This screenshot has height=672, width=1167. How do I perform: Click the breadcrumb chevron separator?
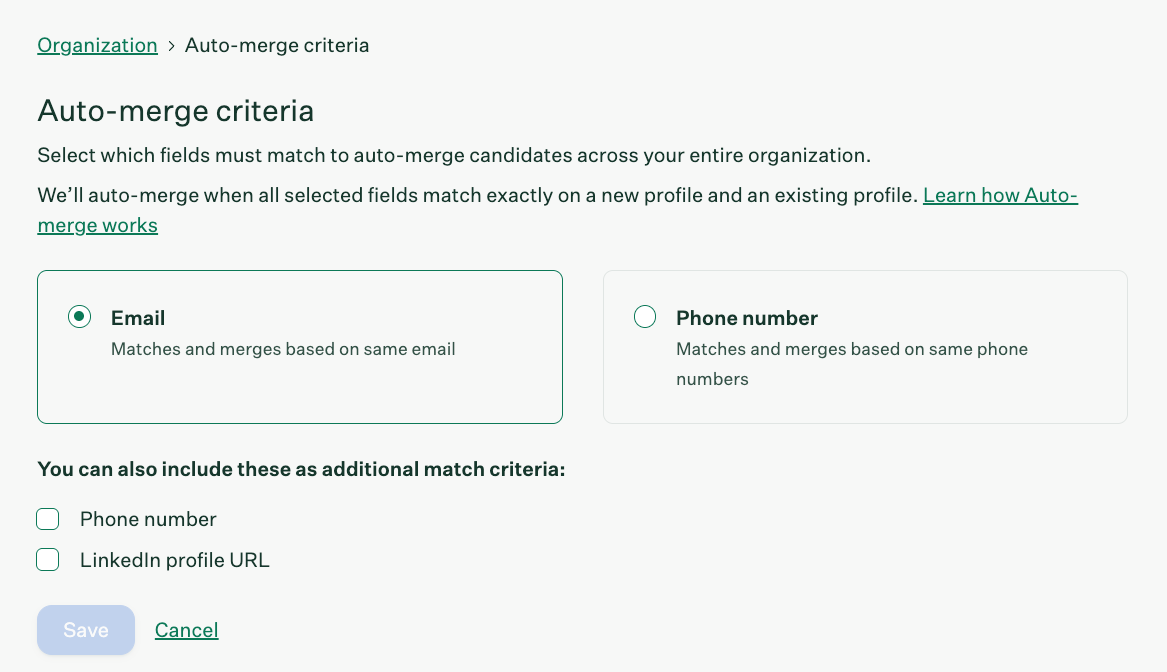pyautogui.click(x=171, y=45)
